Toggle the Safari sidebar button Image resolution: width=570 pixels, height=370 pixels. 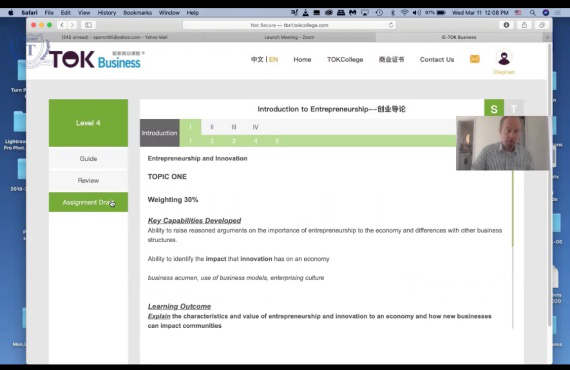(88, 25)
